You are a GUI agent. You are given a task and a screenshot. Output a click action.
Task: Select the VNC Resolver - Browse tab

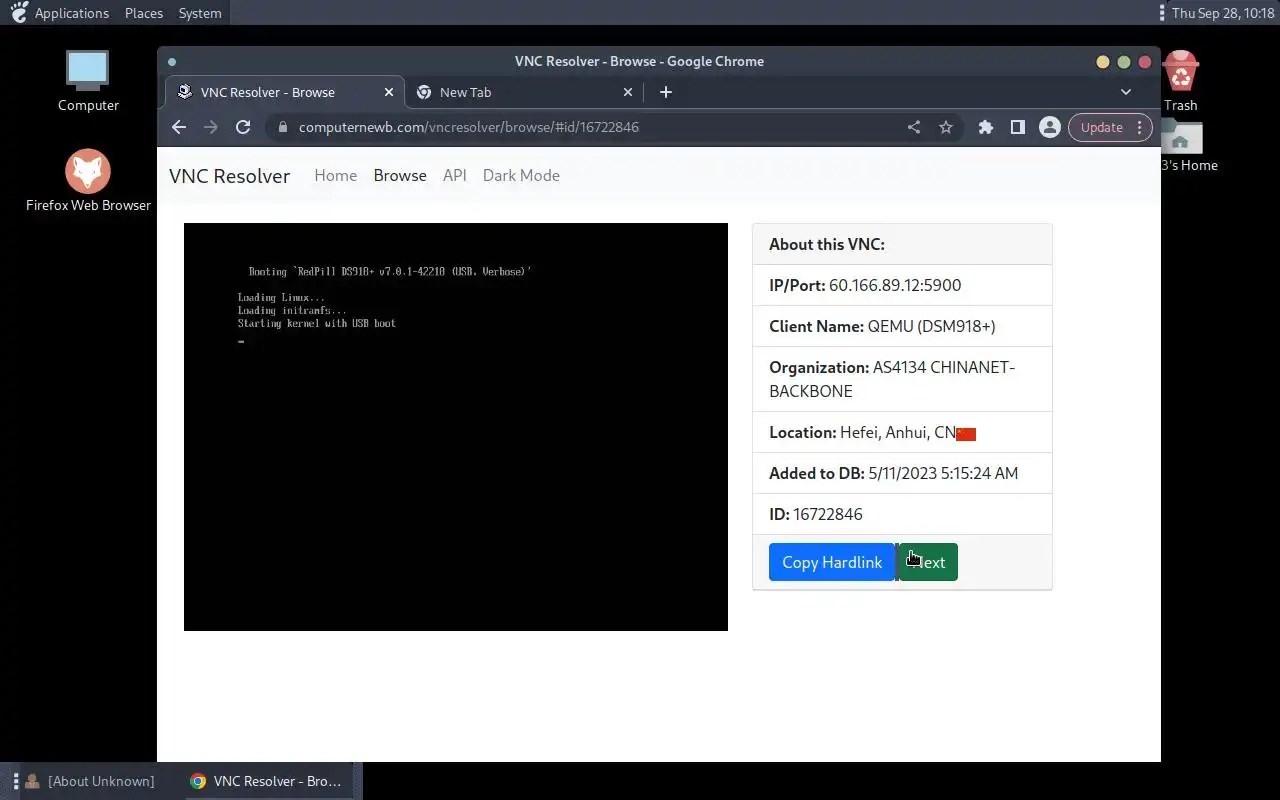284,92
